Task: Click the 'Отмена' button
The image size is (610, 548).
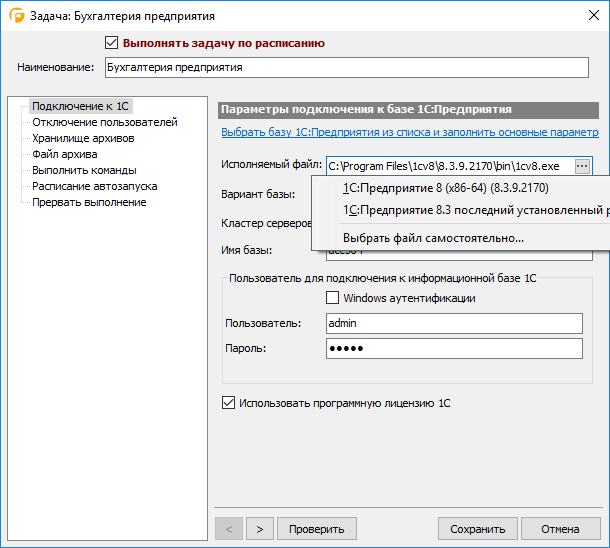Action: pyautogui.click(x=560, y=529)
